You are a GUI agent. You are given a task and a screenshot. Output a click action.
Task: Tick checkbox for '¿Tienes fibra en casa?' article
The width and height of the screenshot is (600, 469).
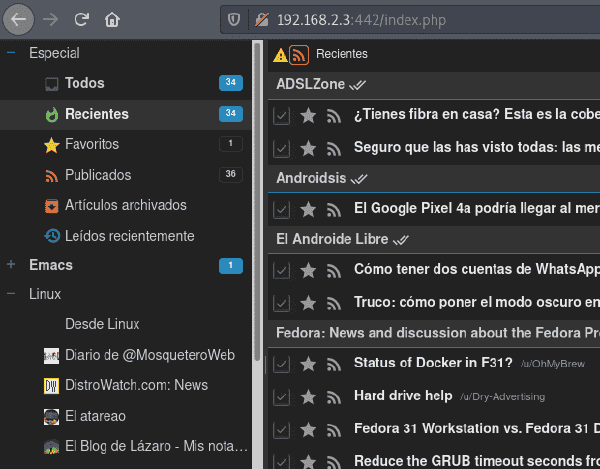pyautogui.click(x=281, y=116)
